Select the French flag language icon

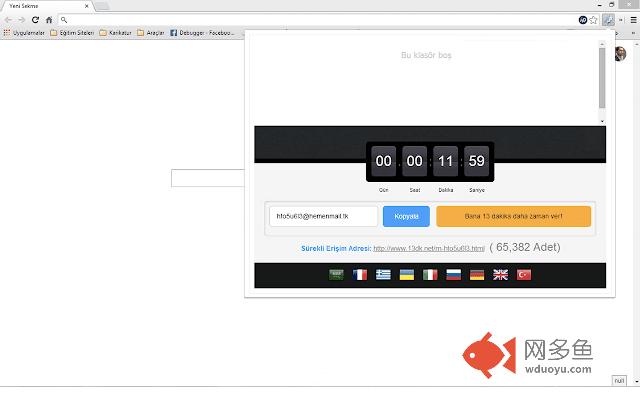click(360, 274)
